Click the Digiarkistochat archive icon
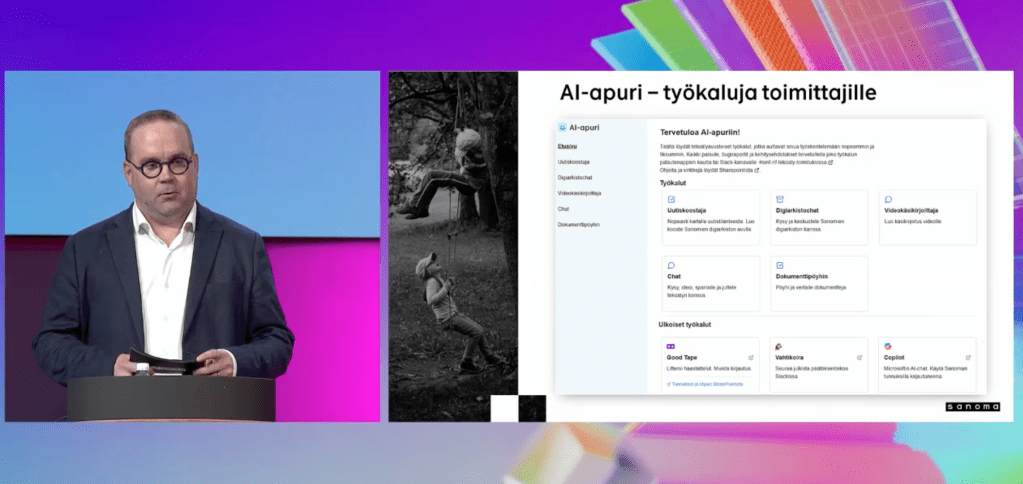Viewport: 1023px width, 484px height. coord(779,199)
